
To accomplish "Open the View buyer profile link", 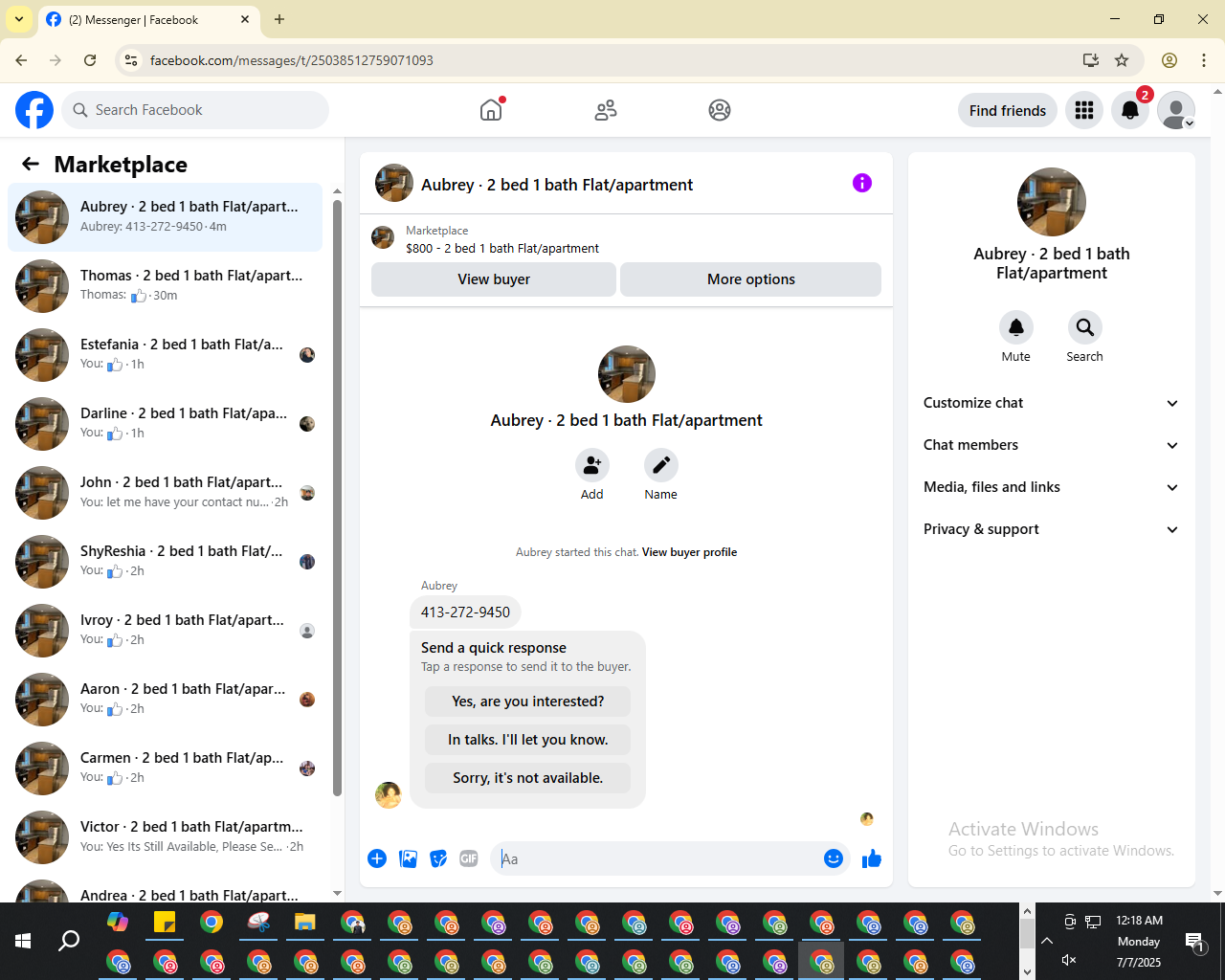I will coord(689,552).
